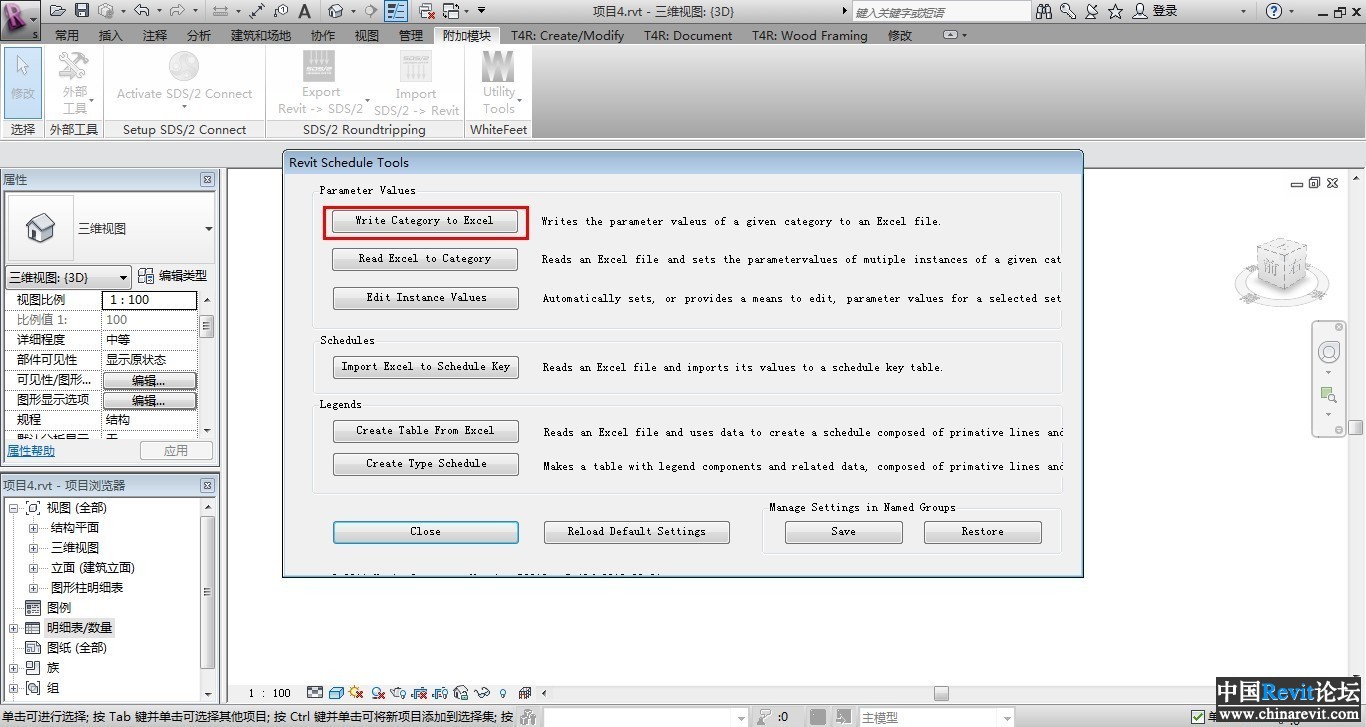Viewport: 1366px width, 727px height.
Task: Open the 三维视图: {3D} instance filter dropdown
Action: click(x=123, y=277)
